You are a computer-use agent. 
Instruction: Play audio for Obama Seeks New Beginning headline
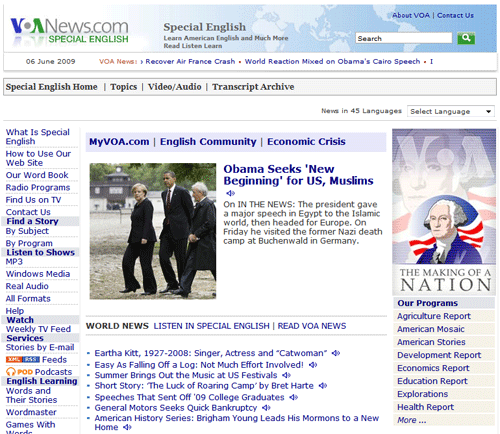[x=230, y=193]
